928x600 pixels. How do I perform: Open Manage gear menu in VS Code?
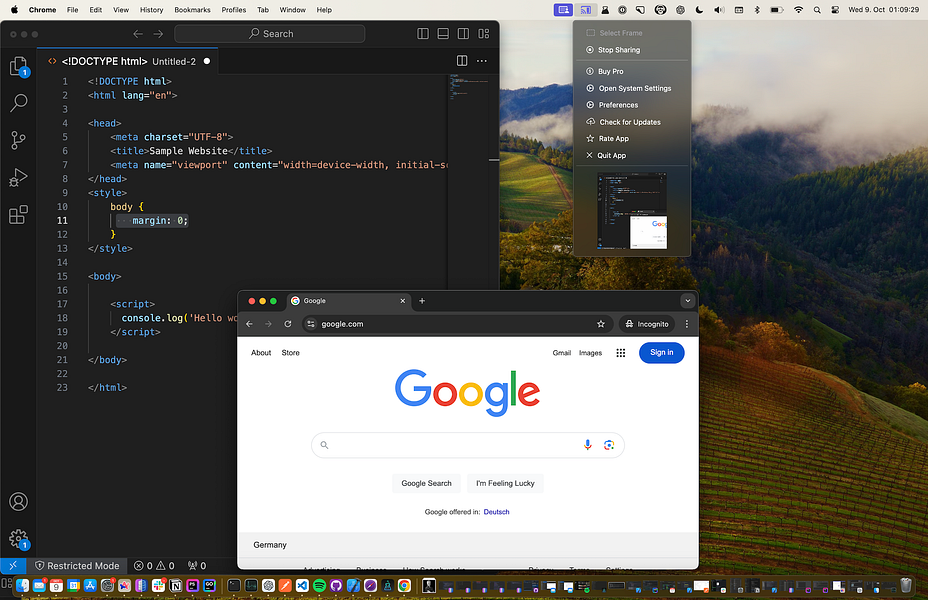18,539
